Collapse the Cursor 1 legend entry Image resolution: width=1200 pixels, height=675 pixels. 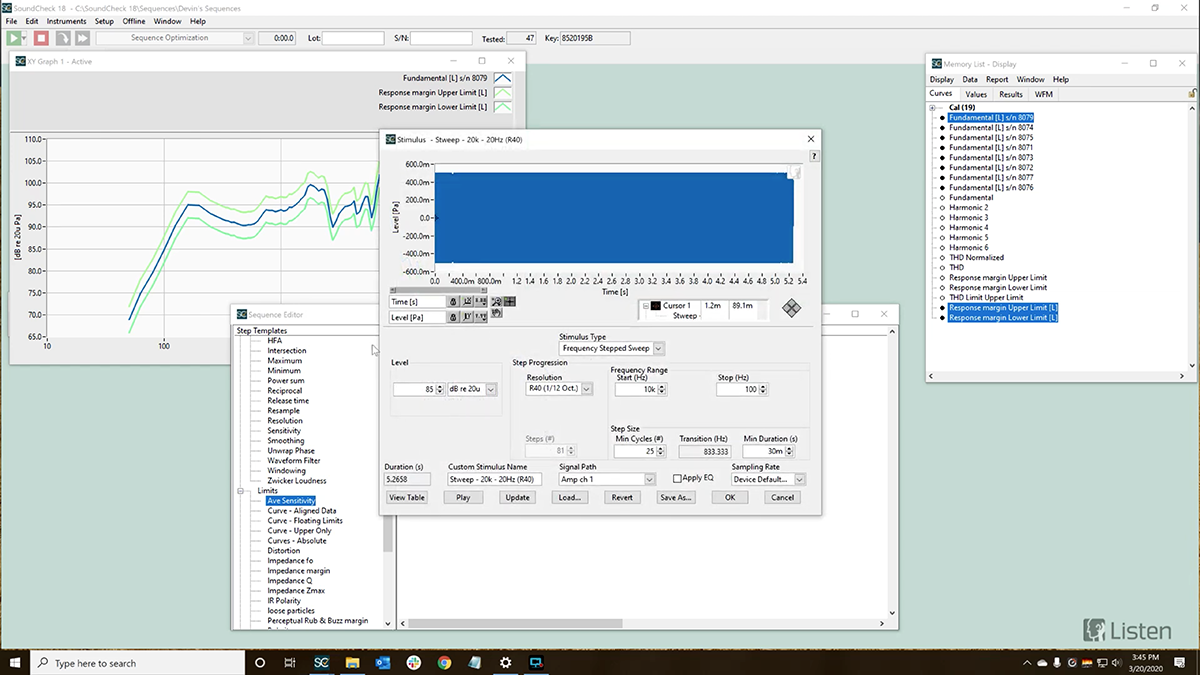(x=646, y=306)
